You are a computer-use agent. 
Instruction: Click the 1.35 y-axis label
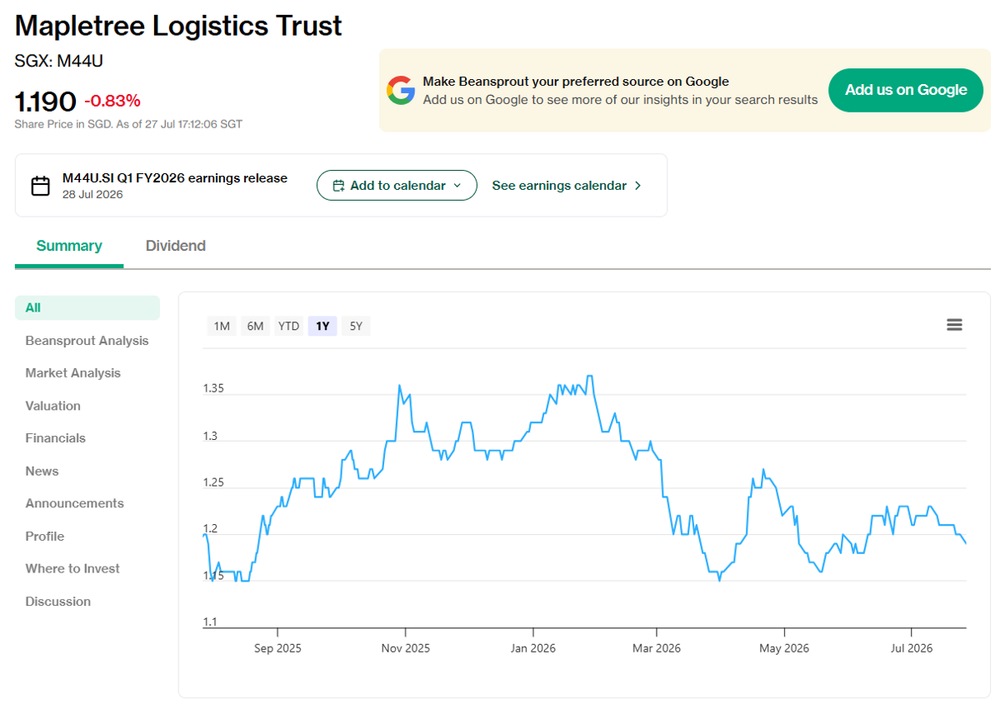coord(214,388)
